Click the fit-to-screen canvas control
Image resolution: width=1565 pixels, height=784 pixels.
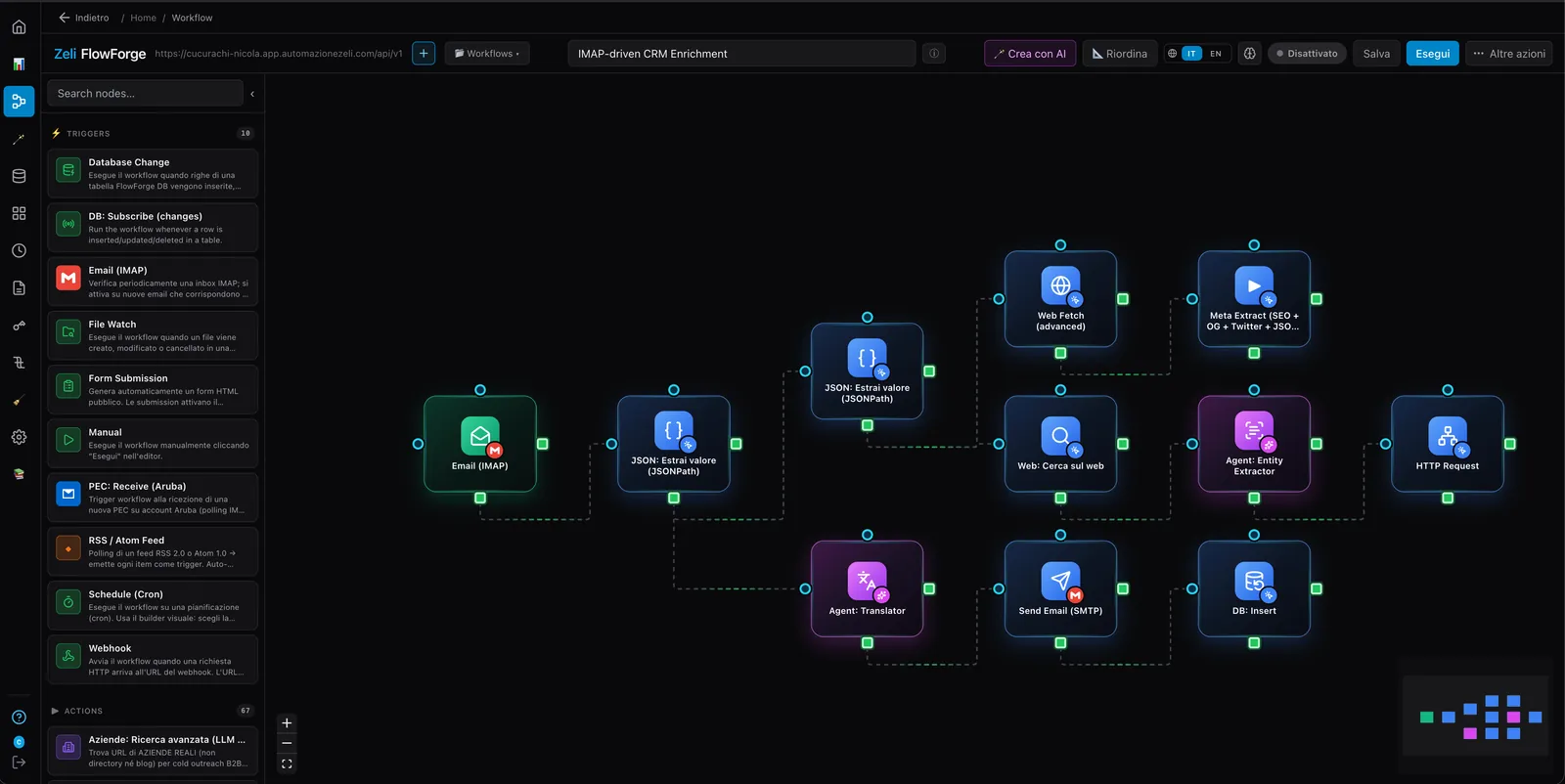[287, 763]
